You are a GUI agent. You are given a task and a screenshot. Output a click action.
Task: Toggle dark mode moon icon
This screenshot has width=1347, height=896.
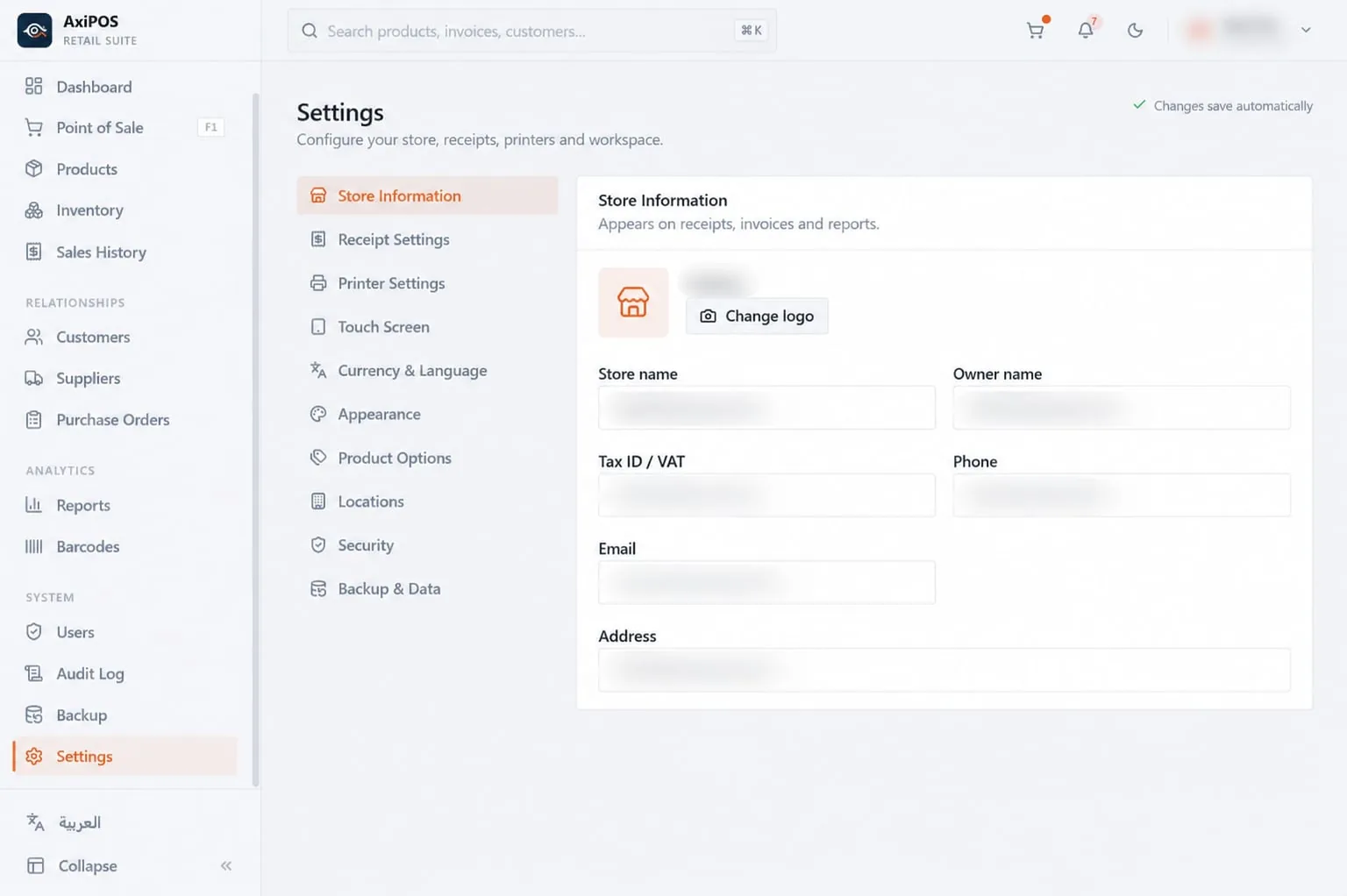(1135, 30)
